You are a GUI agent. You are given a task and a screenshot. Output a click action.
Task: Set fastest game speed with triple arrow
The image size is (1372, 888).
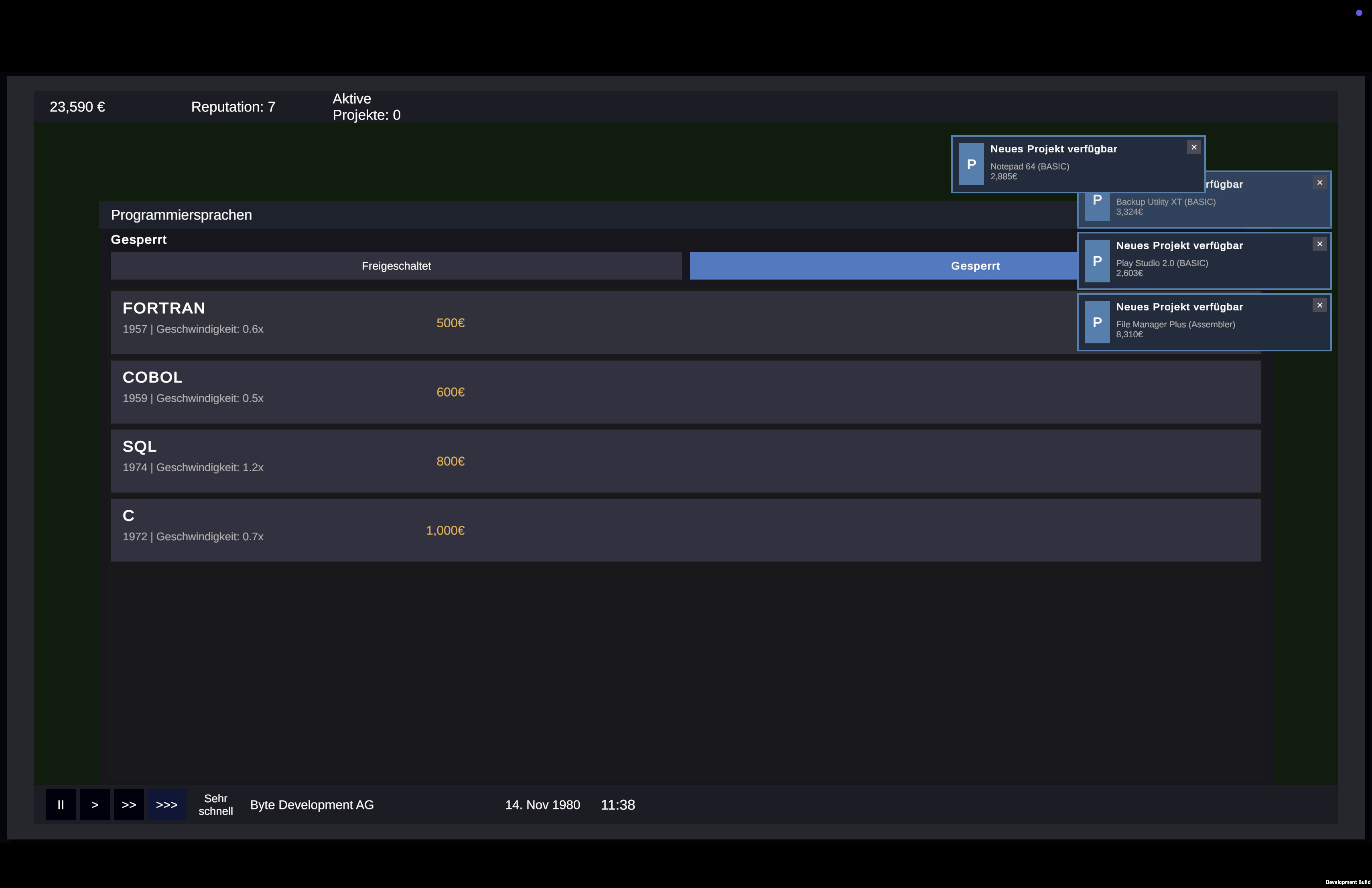point(166,805)
